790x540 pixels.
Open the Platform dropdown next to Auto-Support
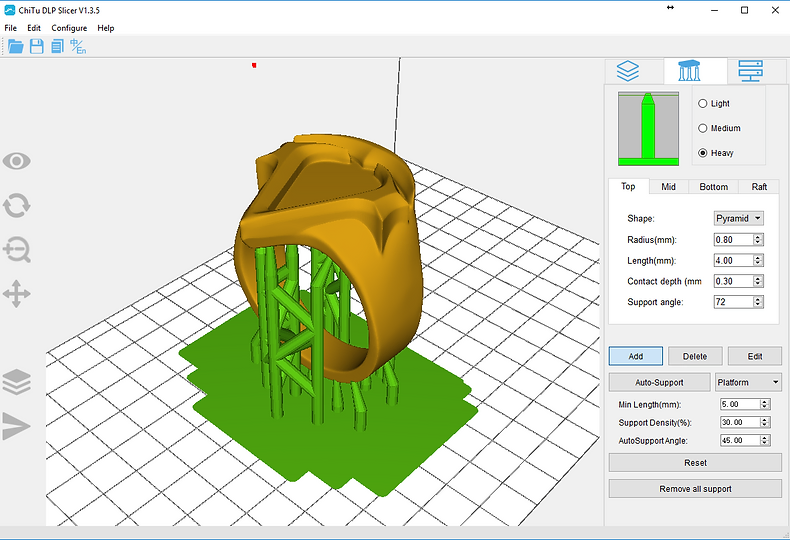pyautogui.click(x=748, y=382)
